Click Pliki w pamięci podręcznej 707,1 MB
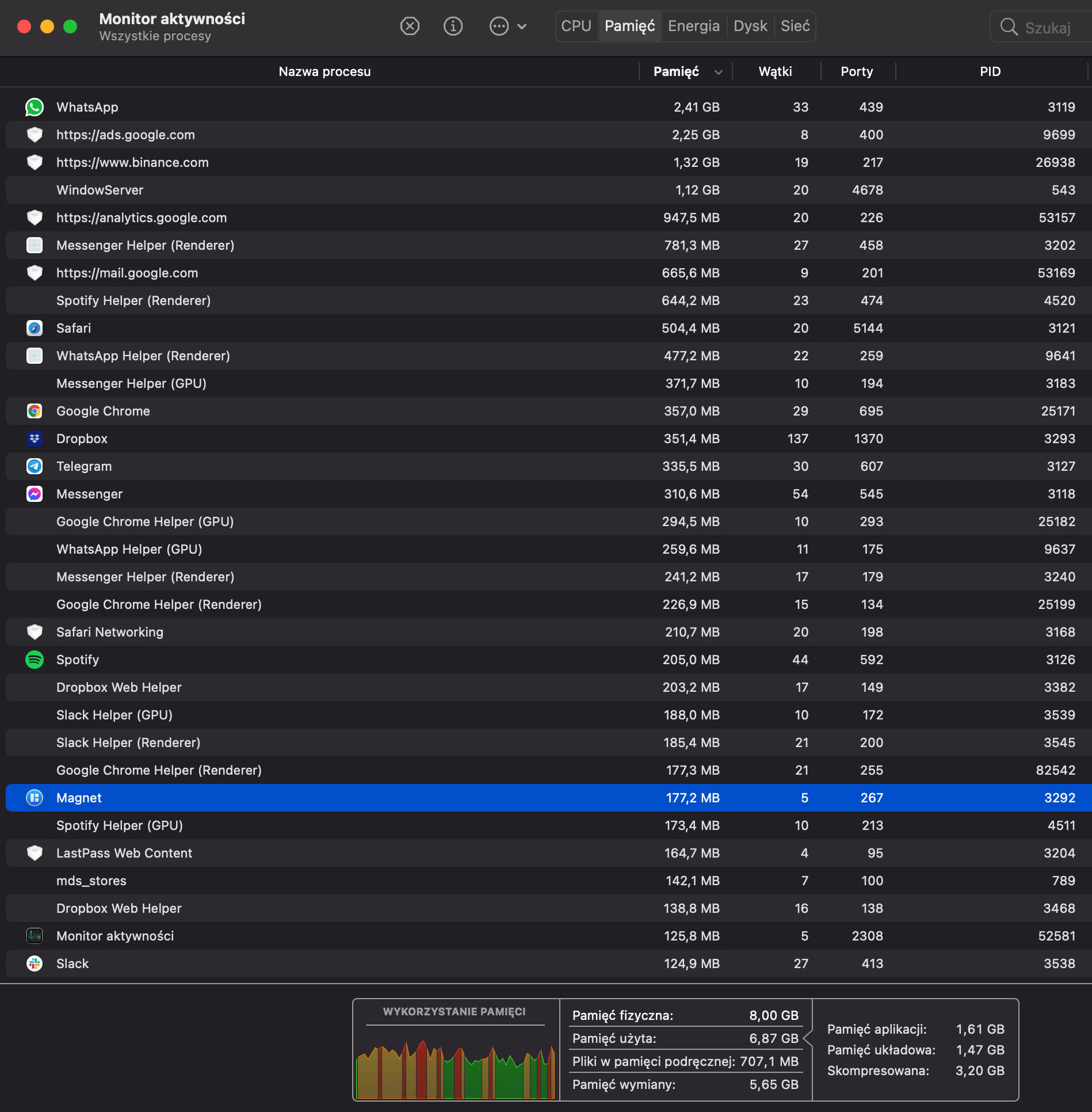The height and width of the screenshot is (1112, 1092). click(685, 1061)
